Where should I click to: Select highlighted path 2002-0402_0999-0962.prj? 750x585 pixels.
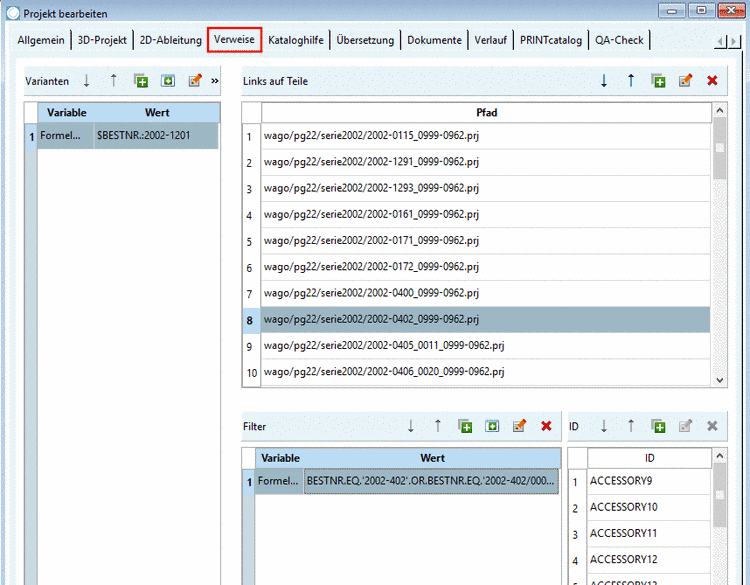tap(485, 320)
